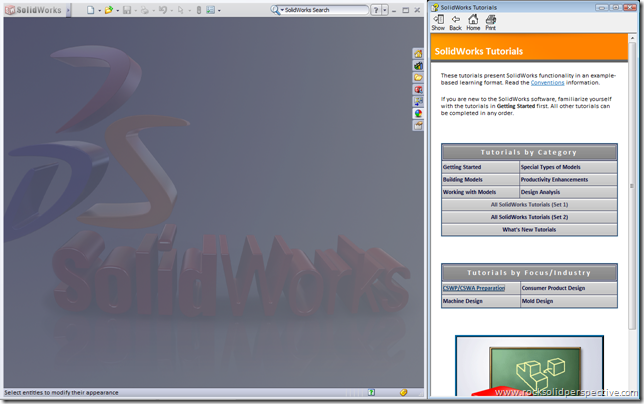The image size is (644, 404).
Task: Open the Conventions link
Action: click(x=547, y=83)
